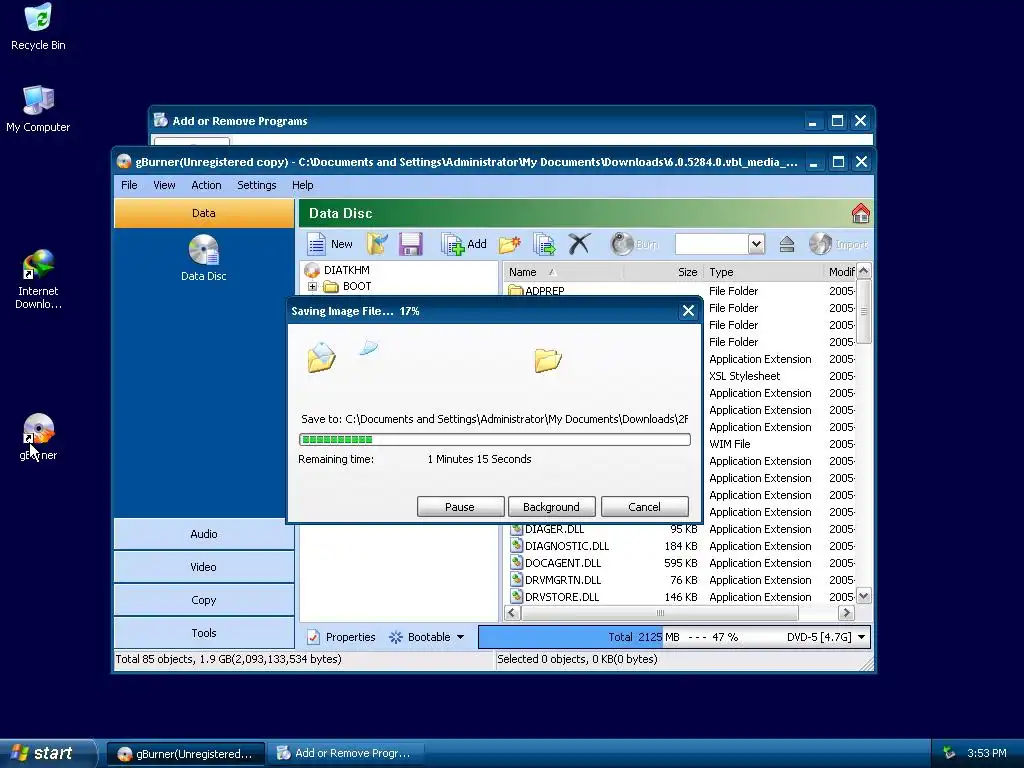Open the View menu

click(x=165, y=185)
